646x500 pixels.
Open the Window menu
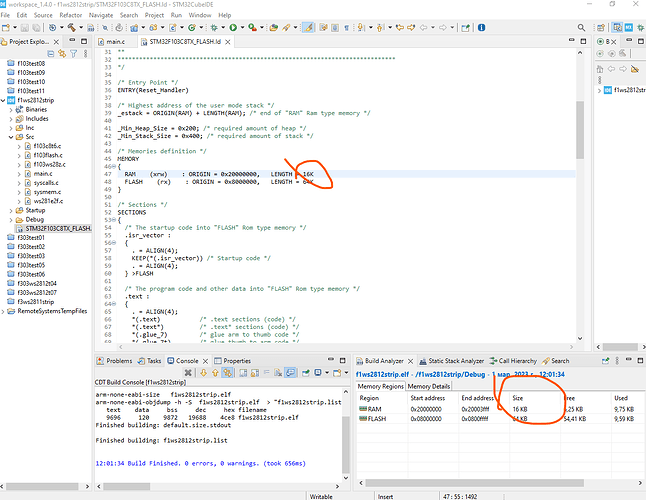point(200,15)
